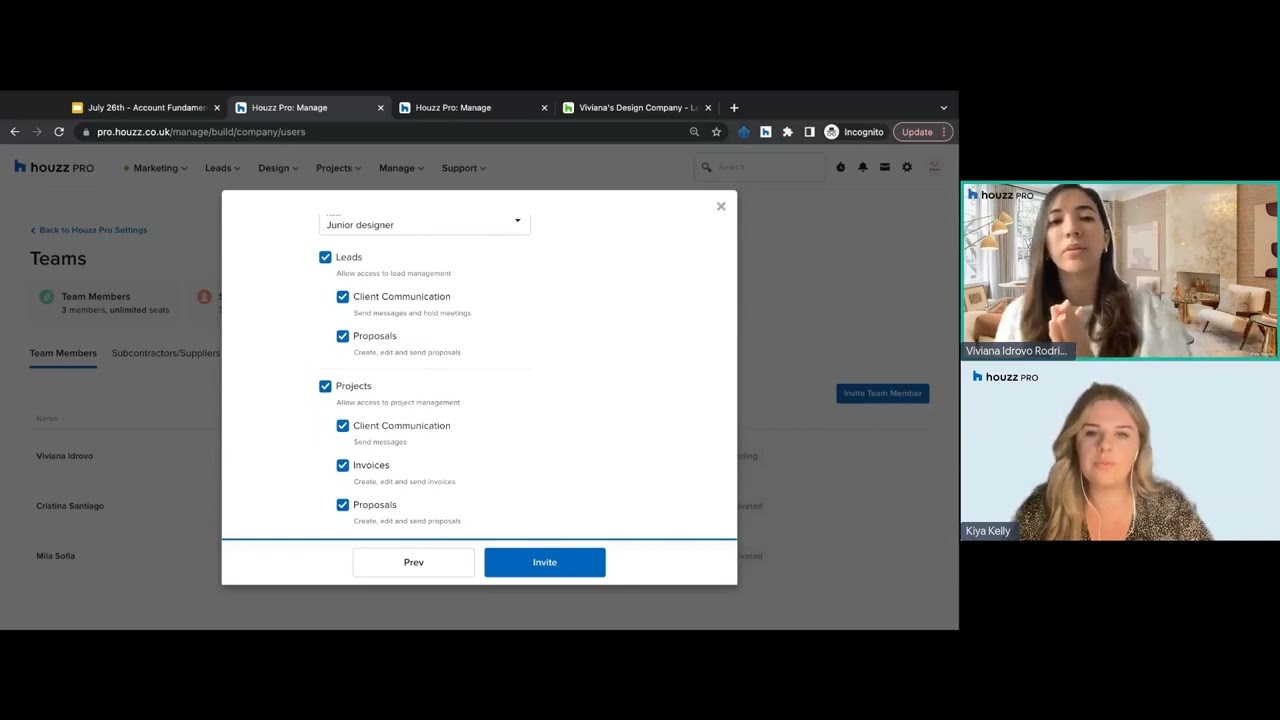Open the Junior designer role dropdown

click(425, 224)
